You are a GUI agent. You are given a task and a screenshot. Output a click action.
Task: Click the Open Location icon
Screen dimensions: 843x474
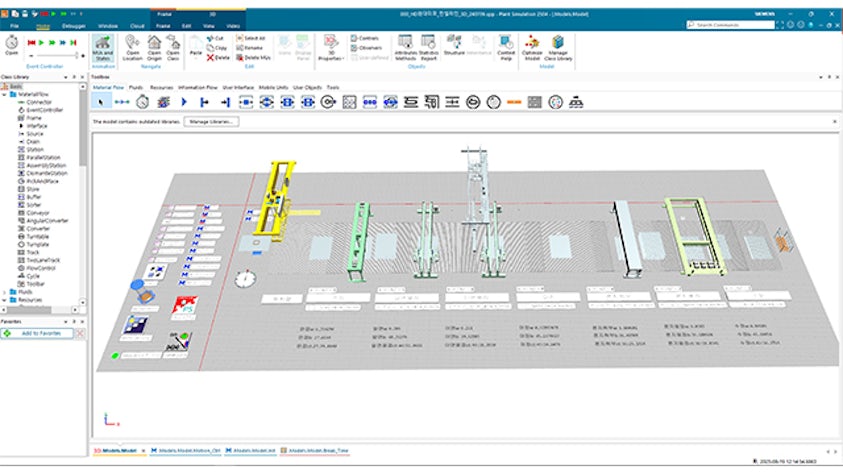pyautogui.click(x=132, y=41)
